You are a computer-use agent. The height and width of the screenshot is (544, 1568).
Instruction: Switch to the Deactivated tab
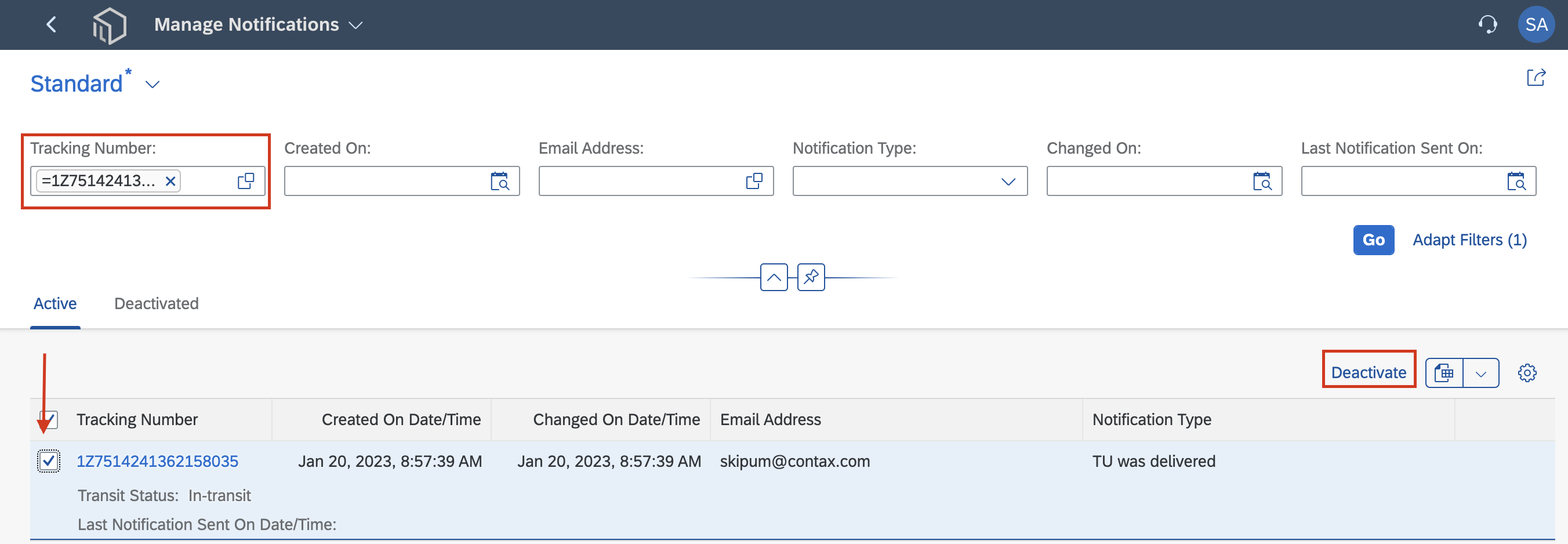[x=157, y=303]
